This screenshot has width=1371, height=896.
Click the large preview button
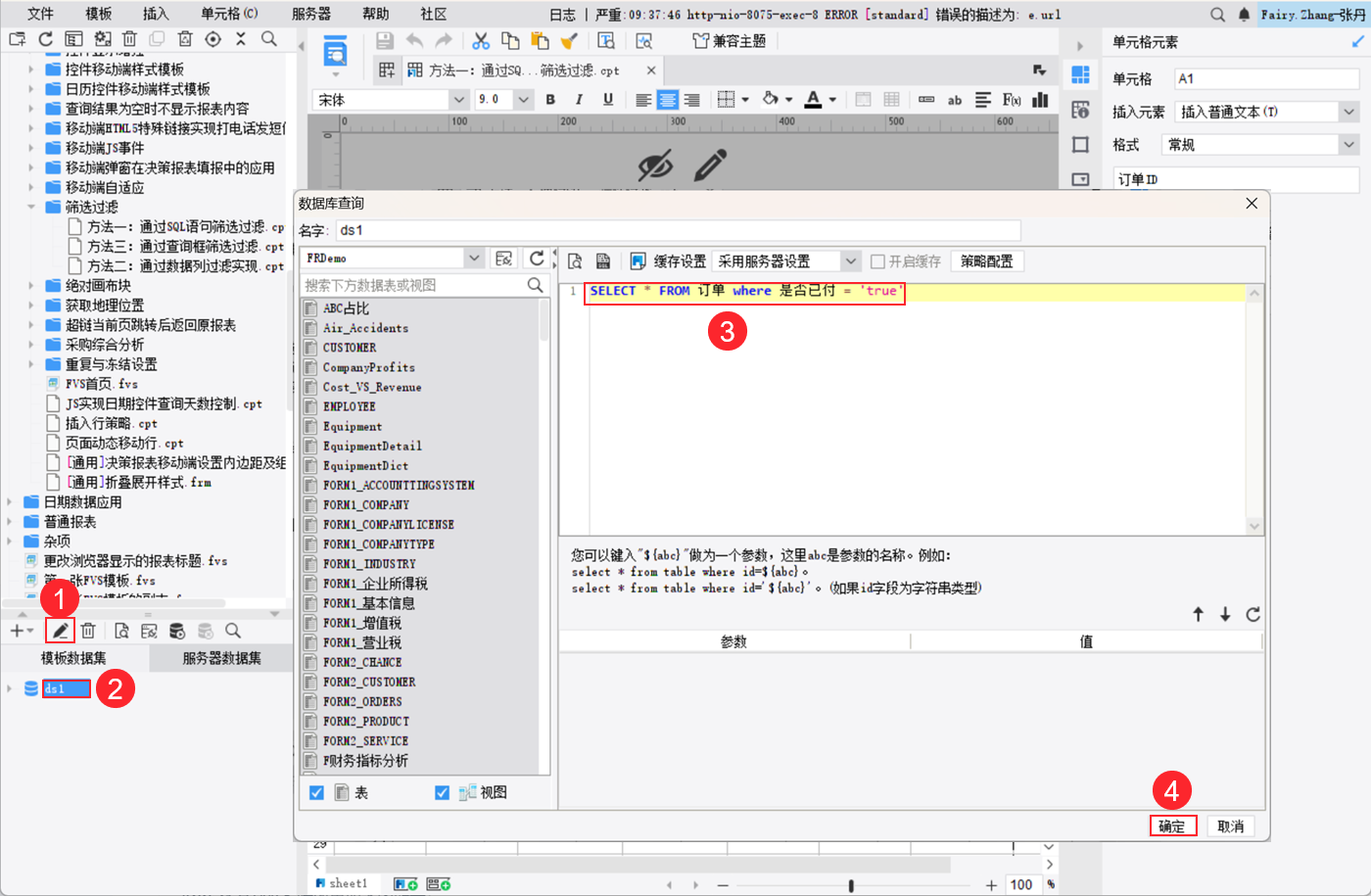click(335, 52)
